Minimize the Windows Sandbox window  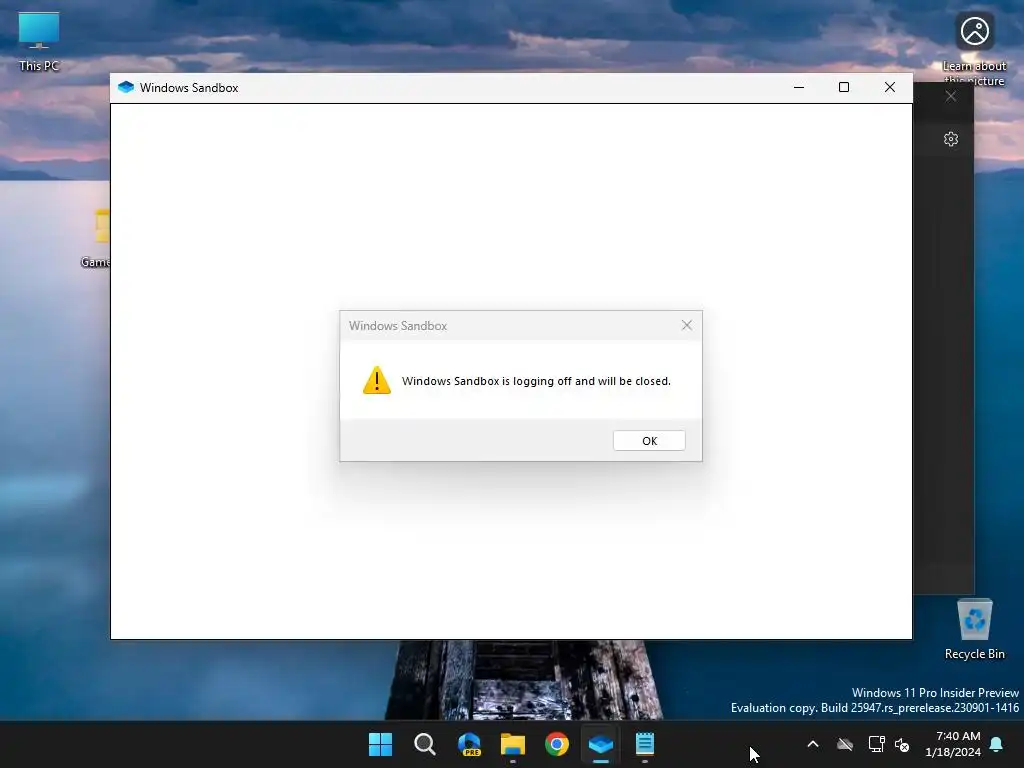[x=799, y=88]
